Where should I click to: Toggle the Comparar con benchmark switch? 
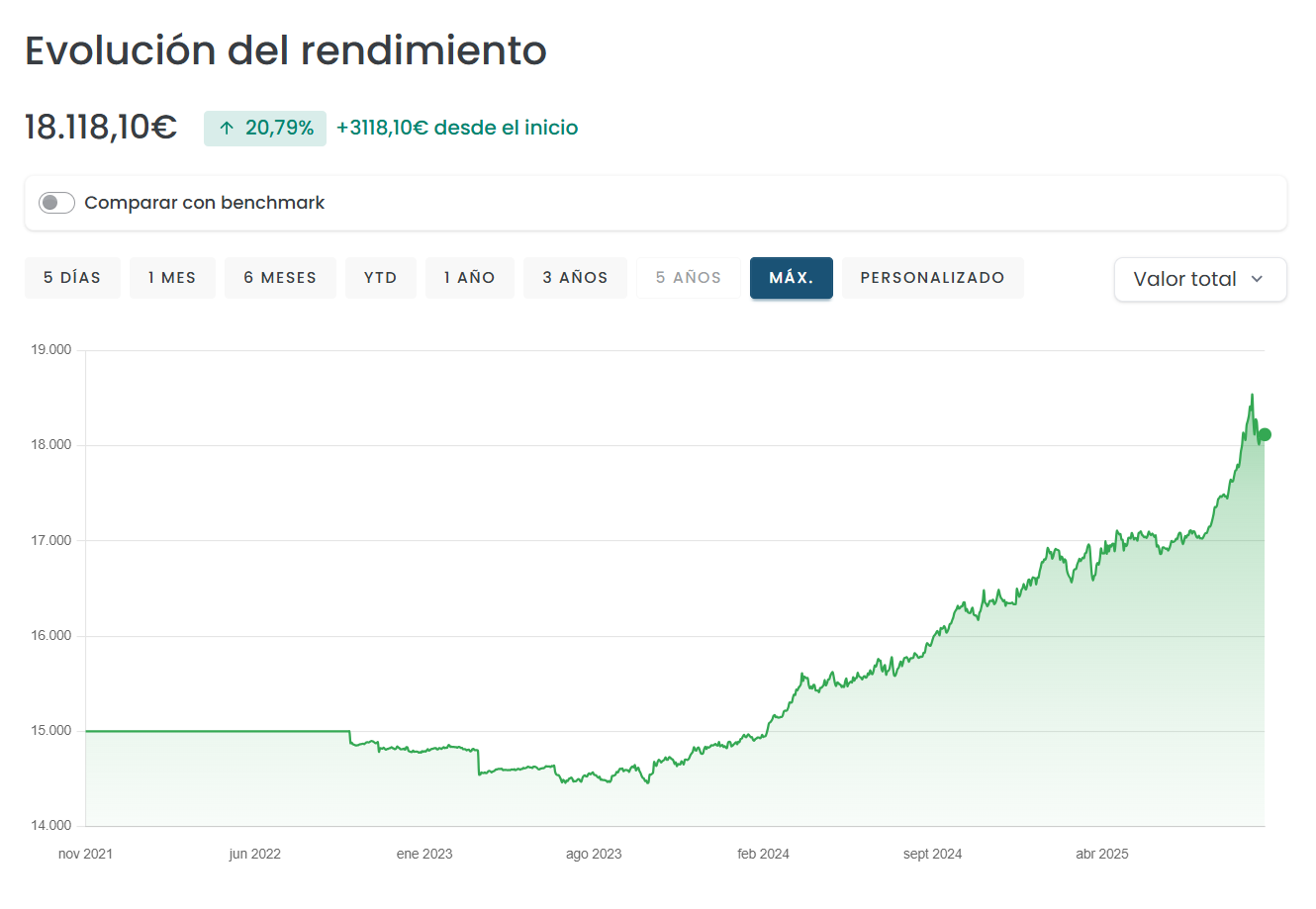pyautogui.click(x=56, y=203)
